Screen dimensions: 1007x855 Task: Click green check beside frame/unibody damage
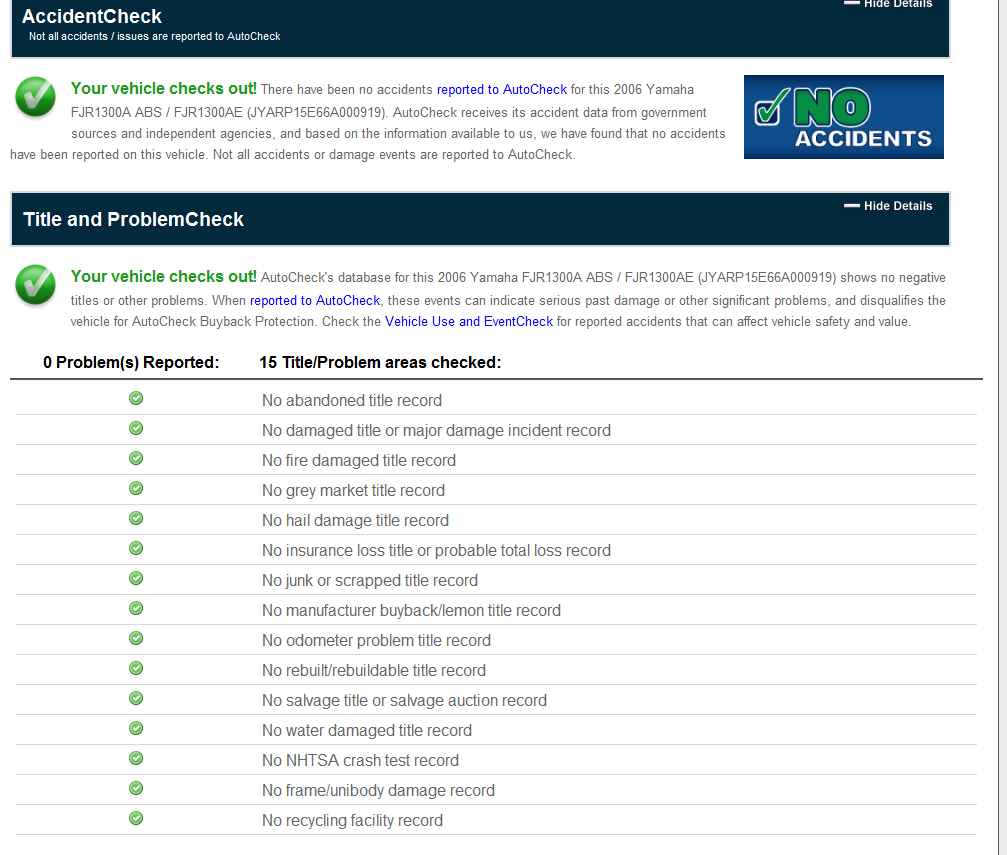click(x=136, y=788)
